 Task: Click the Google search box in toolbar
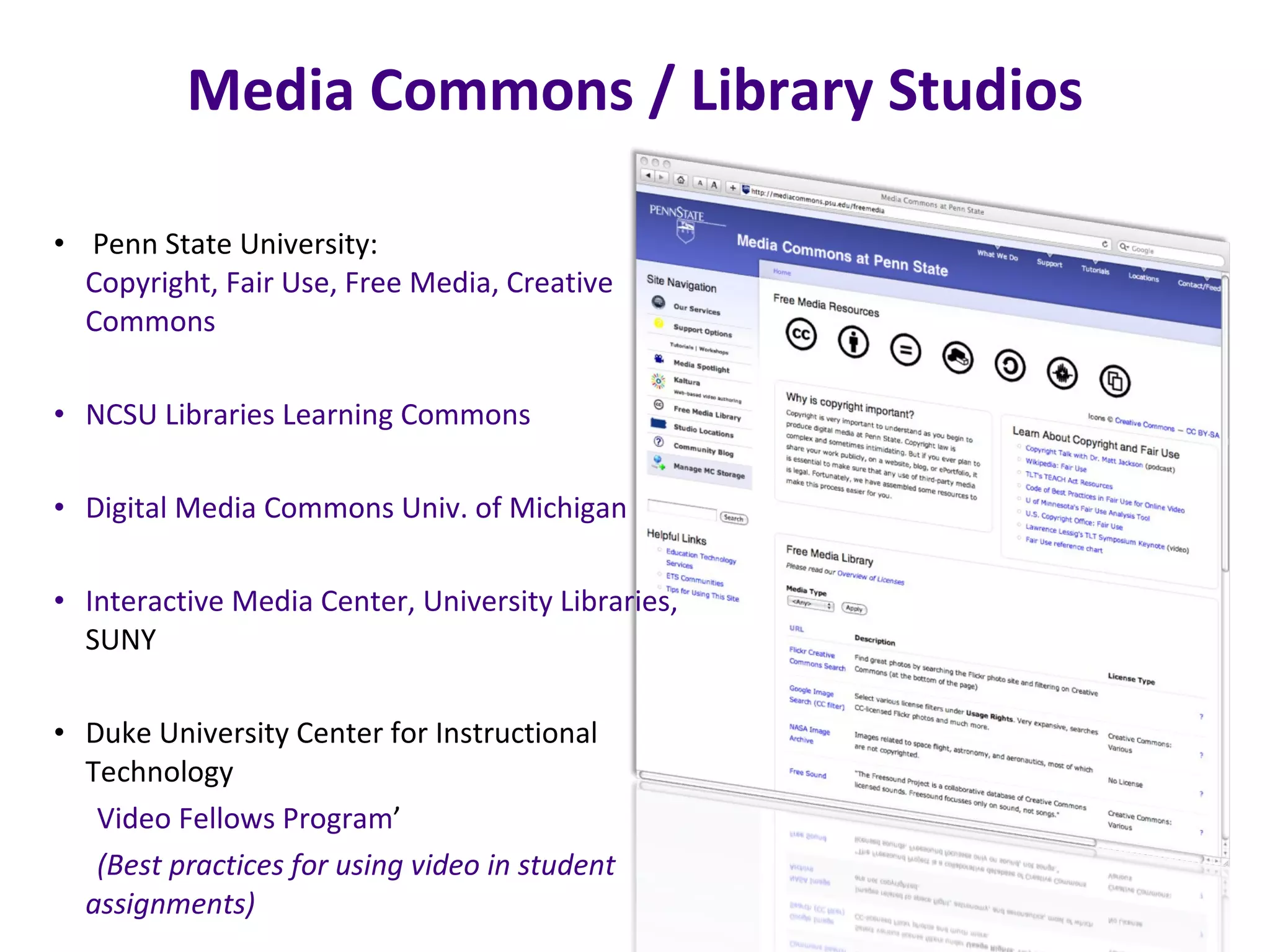1171,253
